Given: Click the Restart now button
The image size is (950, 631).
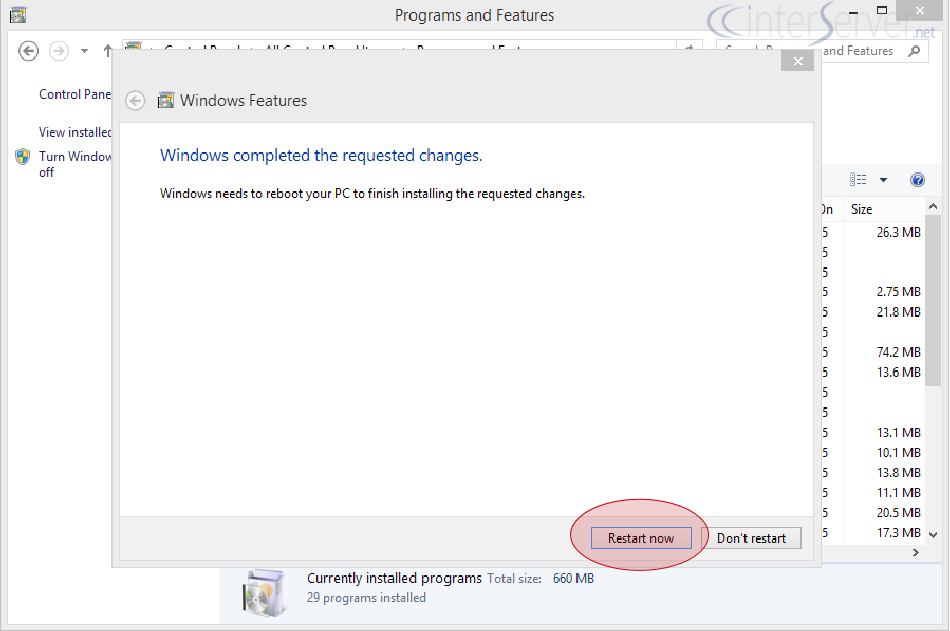Looking at the screenshot, I should coord(641,538).
